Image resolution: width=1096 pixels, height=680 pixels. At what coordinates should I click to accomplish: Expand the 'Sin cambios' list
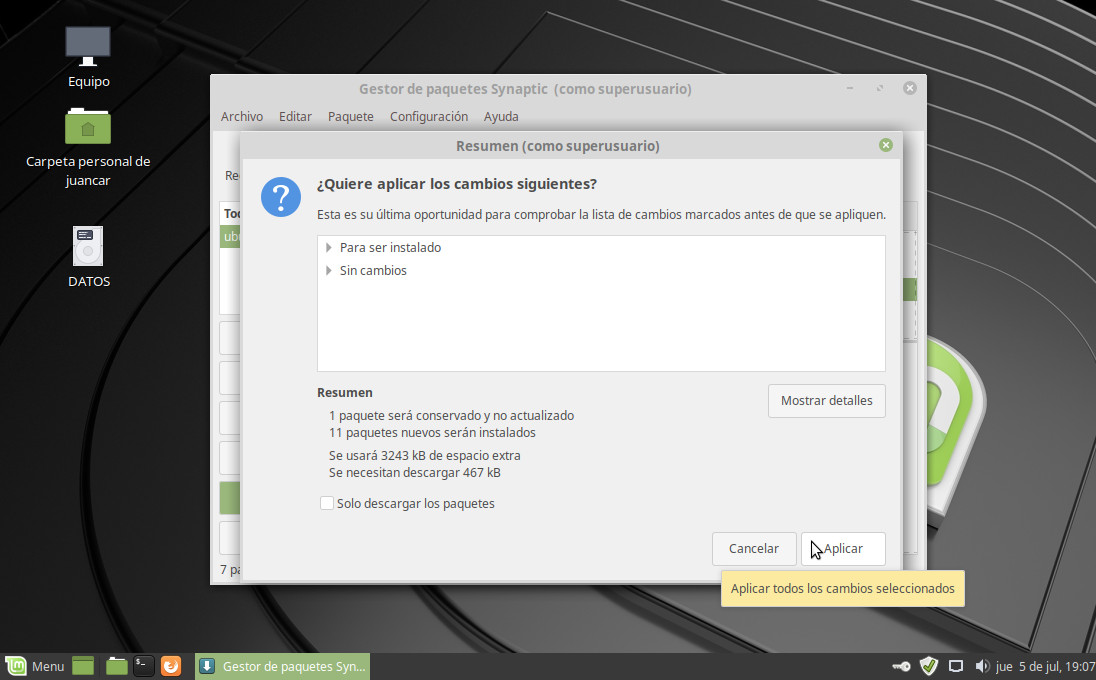click(x=328, y=270)
